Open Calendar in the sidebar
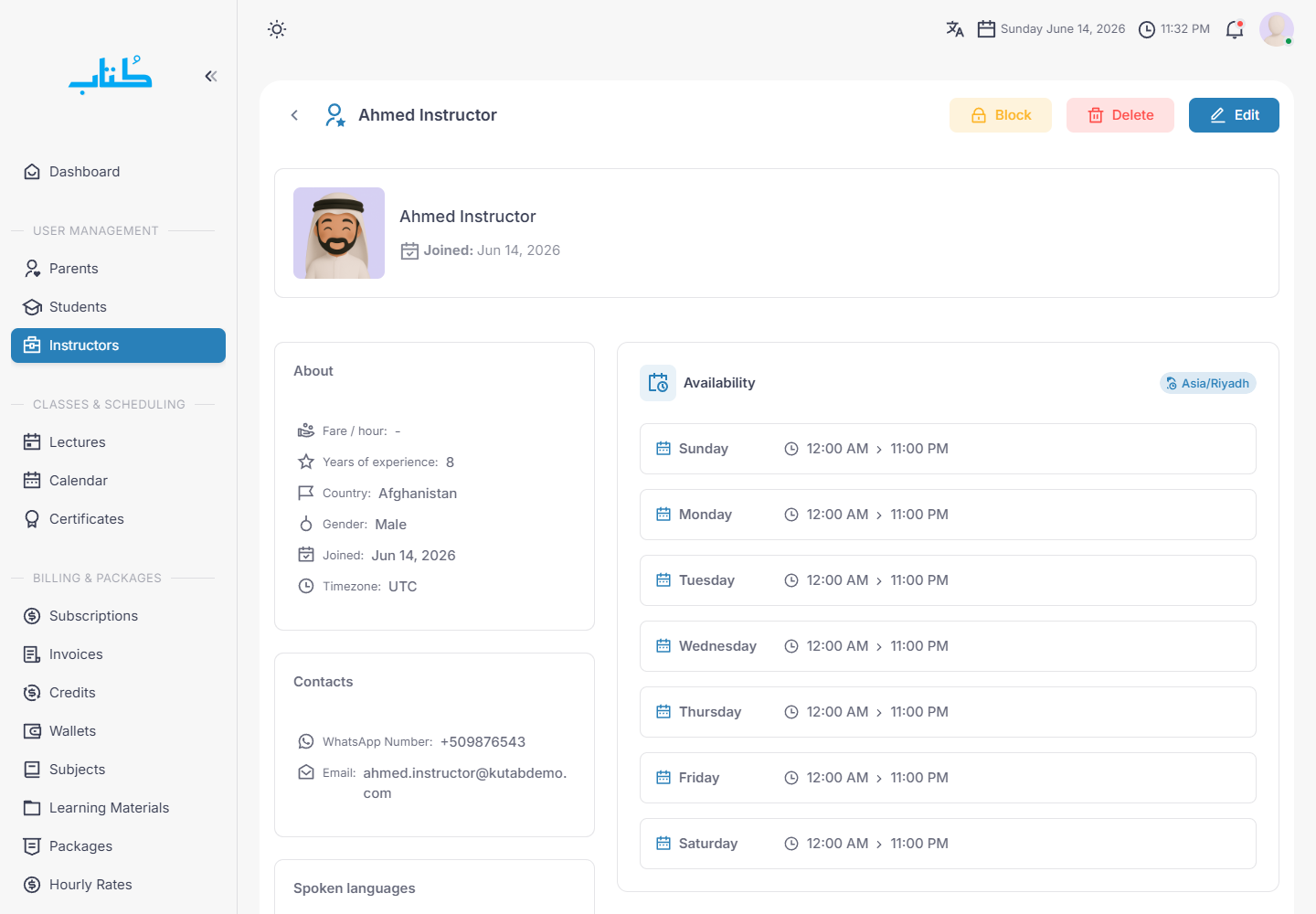1316x914 pixels. pyautogui.click(x=118, y=481)
